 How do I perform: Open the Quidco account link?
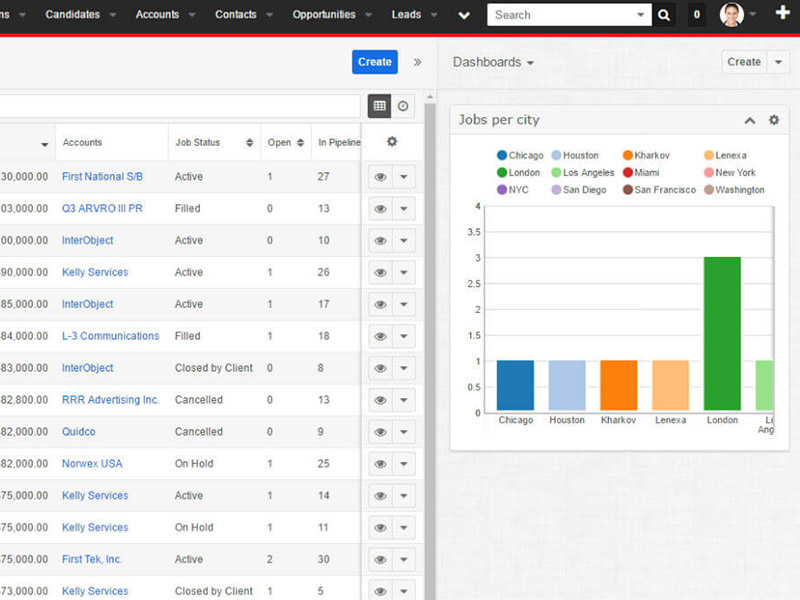(78, 432)
